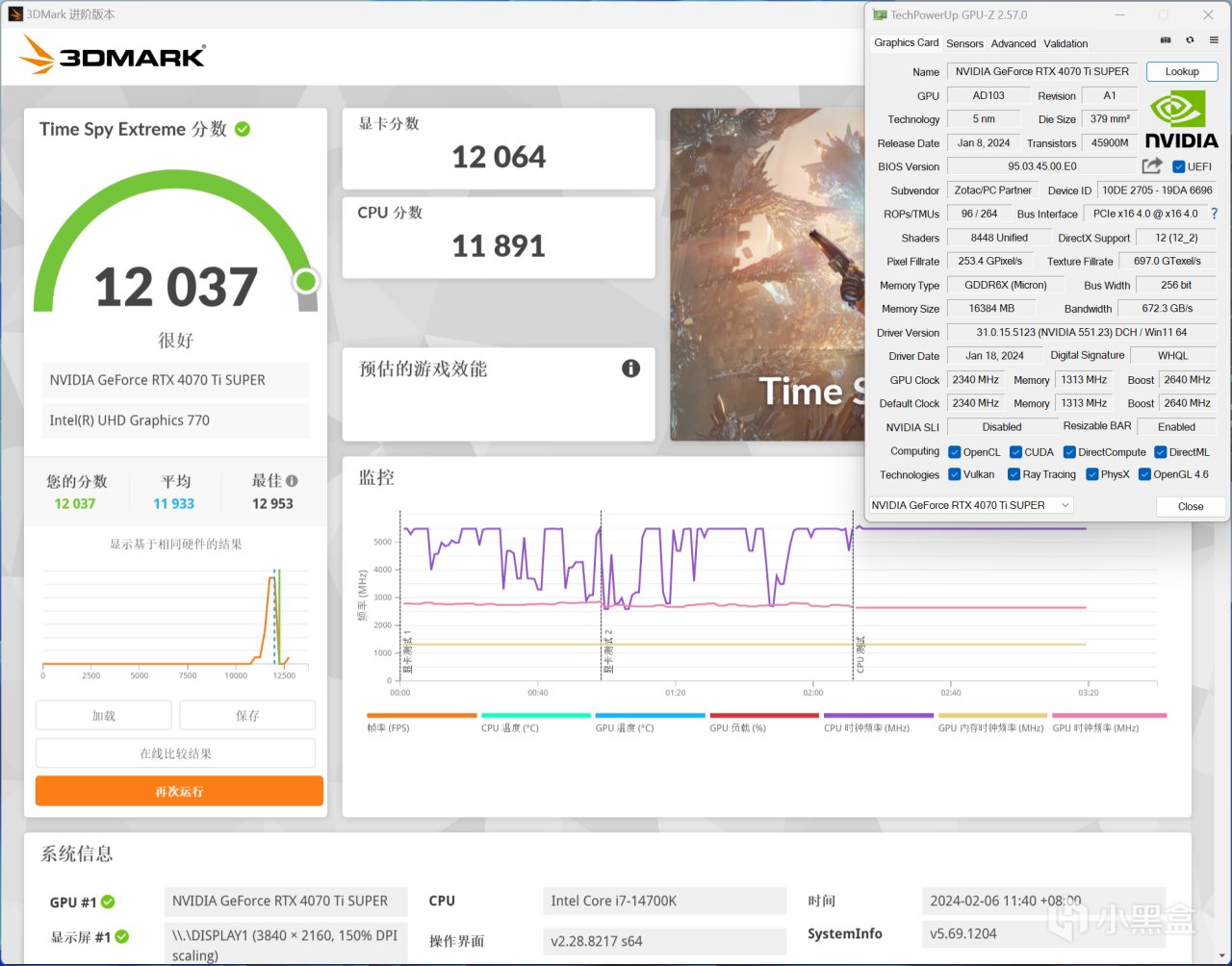Image resolution: width=1232 pixels, height=966 pixels.
Task: Click the BIOS Version field
Action: coord(1042,166)
